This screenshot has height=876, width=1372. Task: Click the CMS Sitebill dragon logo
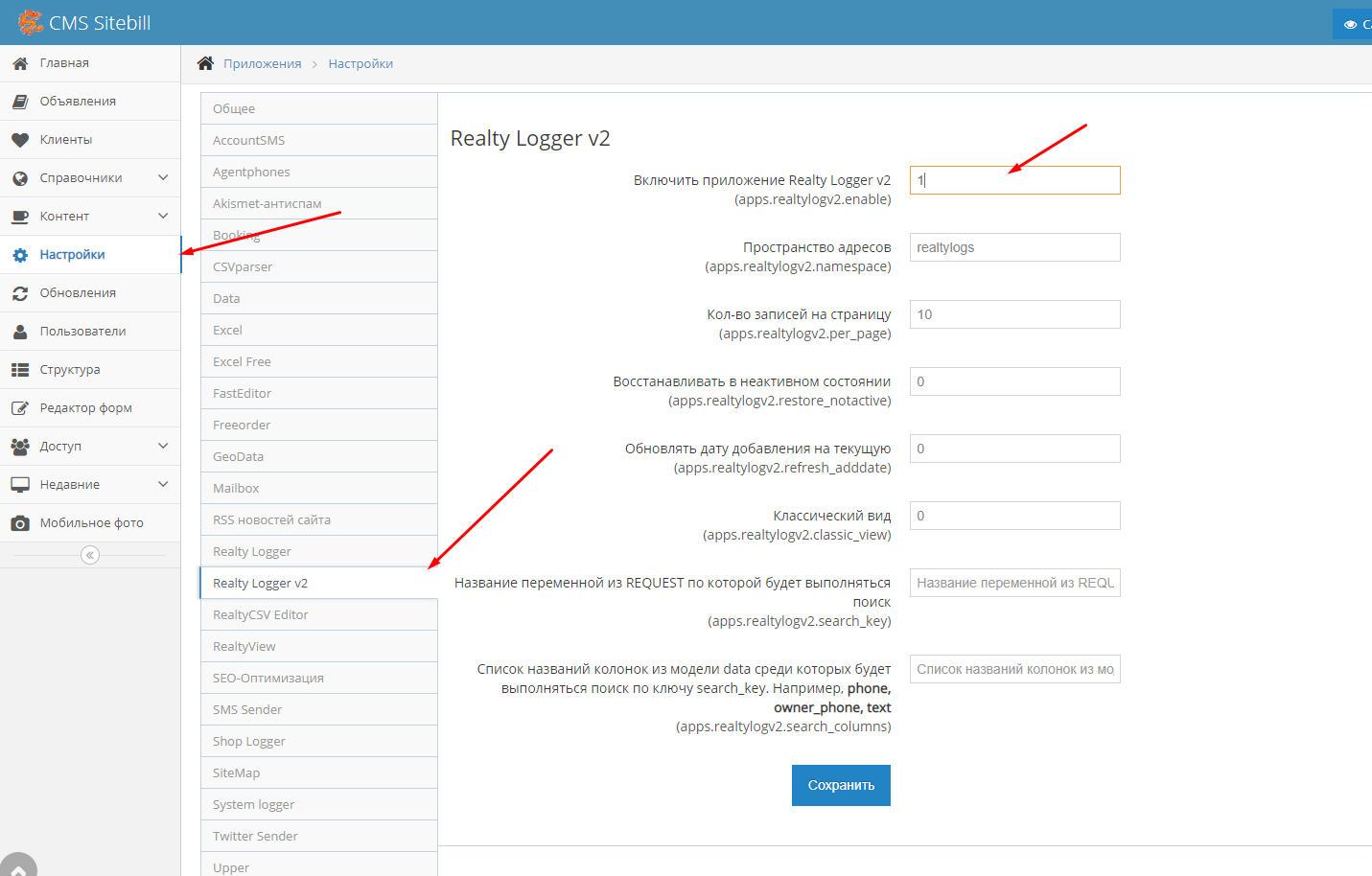(30, 22)
